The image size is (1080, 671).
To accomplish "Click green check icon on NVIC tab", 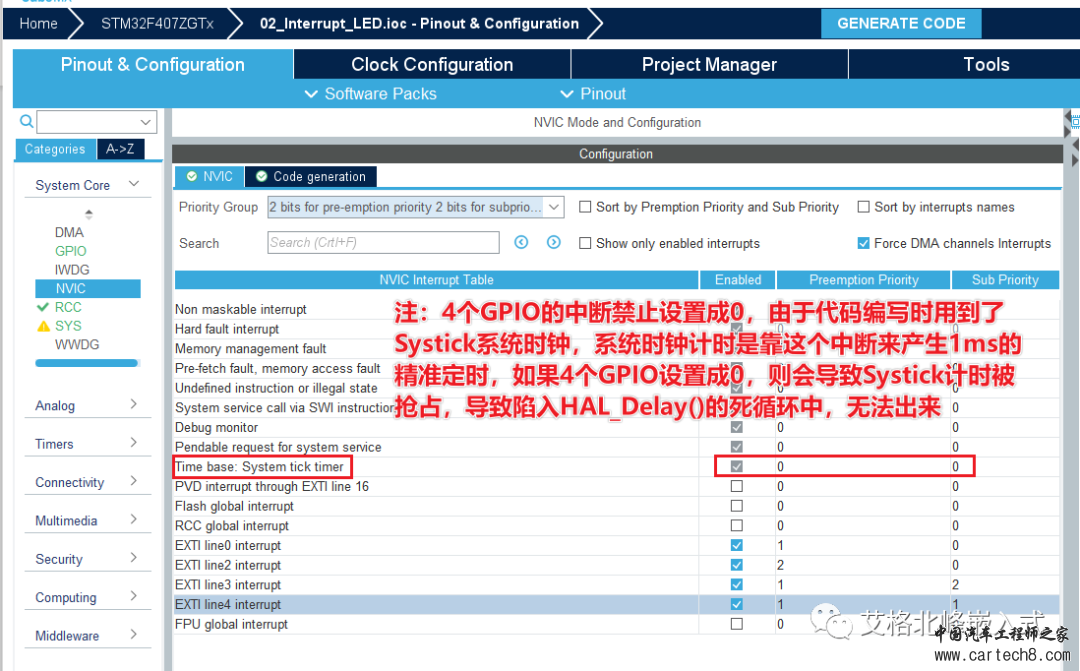I will click(192, 176).
